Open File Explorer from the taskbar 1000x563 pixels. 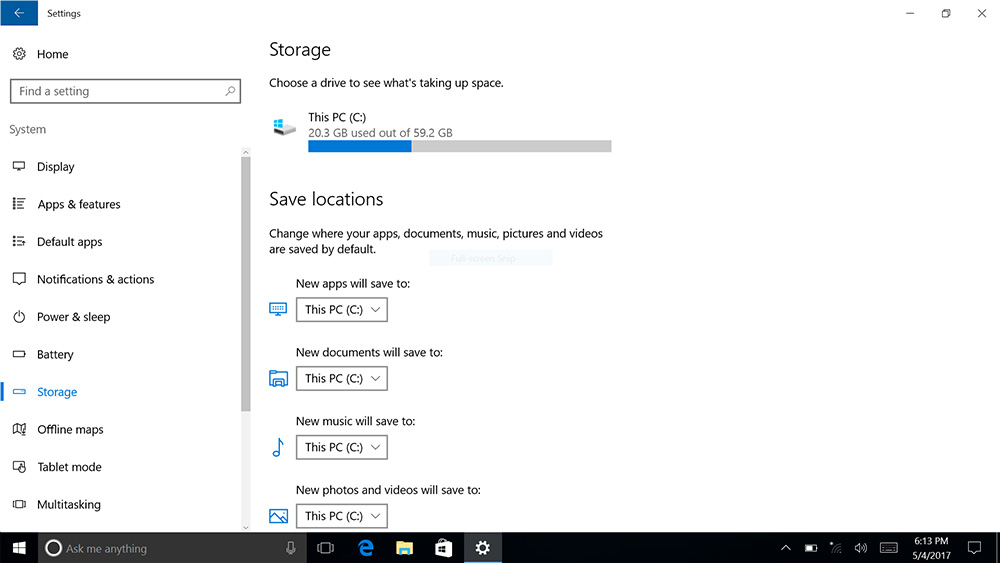coord(404,548)
